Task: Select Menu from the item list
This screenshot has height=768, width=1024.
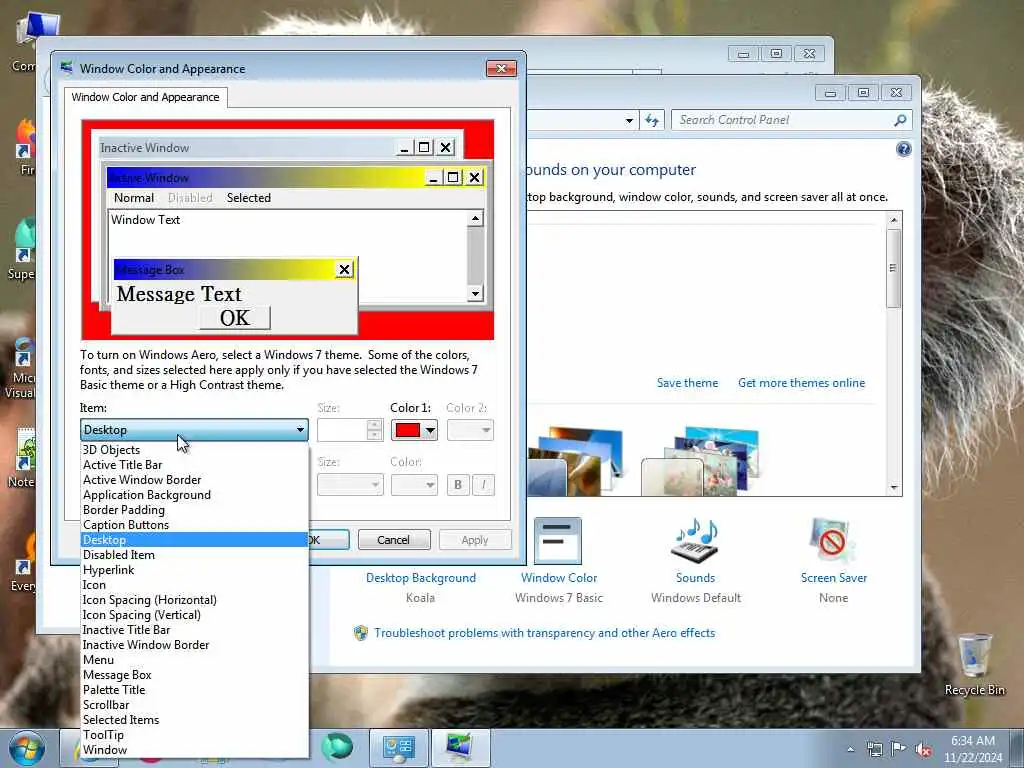Action: point(195,660)
